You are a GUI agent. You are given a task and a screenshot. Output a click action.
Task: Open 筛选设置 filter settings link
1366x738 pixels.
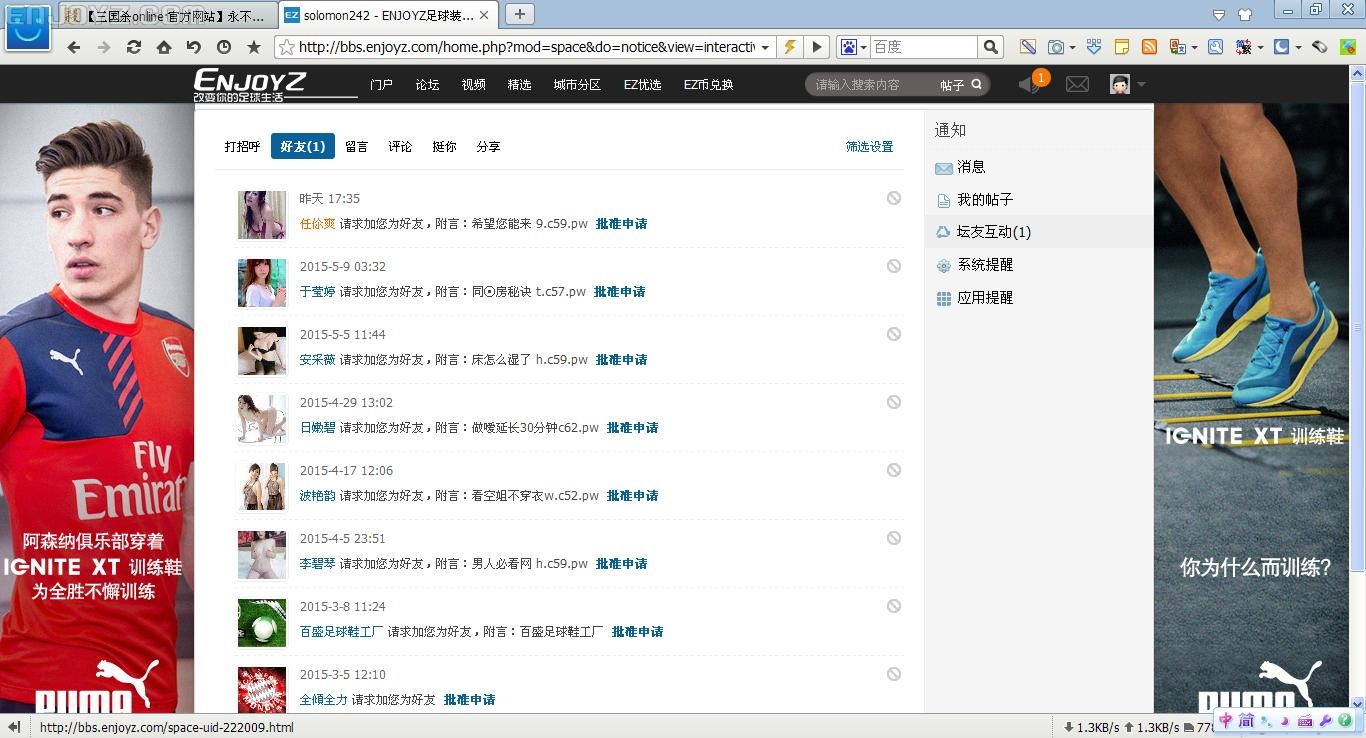click(869, 147)
